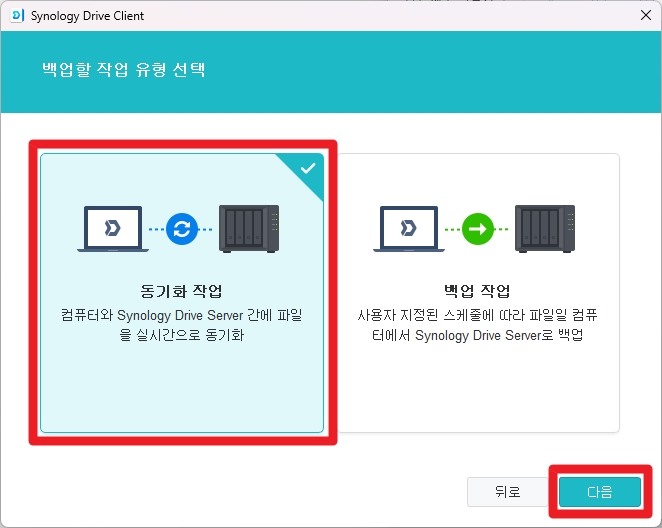Click the checkmark on the selected sync card
Screen dimensions: 662x528
308,168
